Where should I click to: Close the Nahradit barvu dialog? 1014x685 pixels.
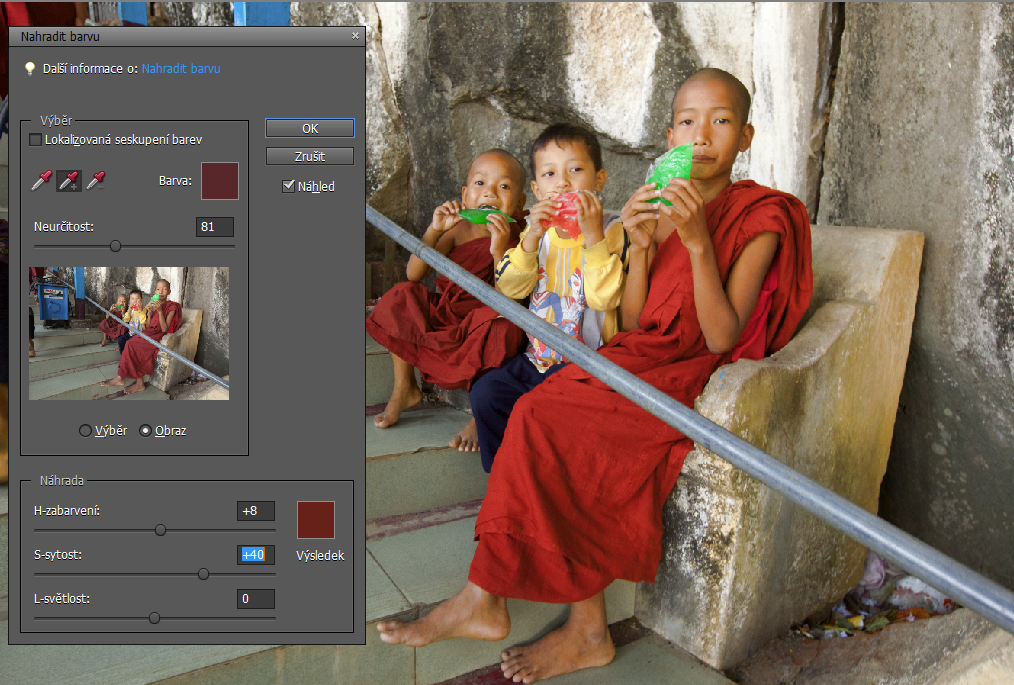click(355, 36)
